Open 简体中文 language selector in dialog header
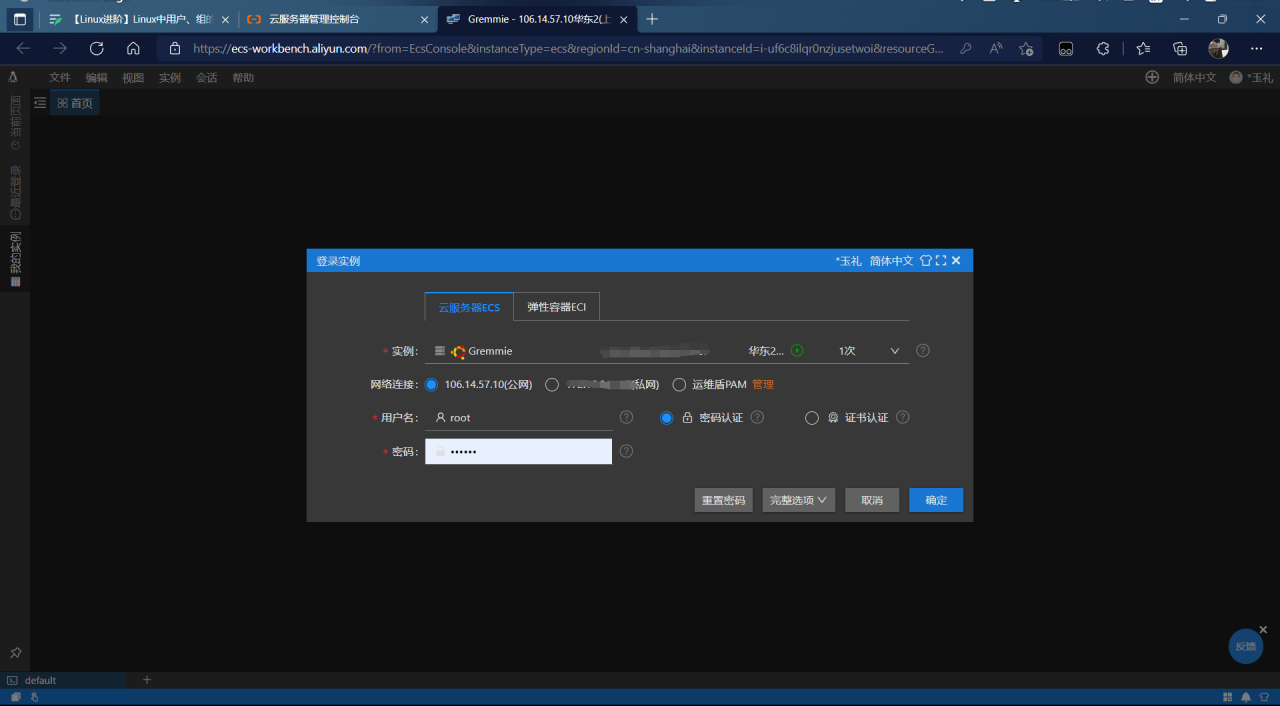The width and height of the screenshot is (1280, 706). tap(891, 260)
